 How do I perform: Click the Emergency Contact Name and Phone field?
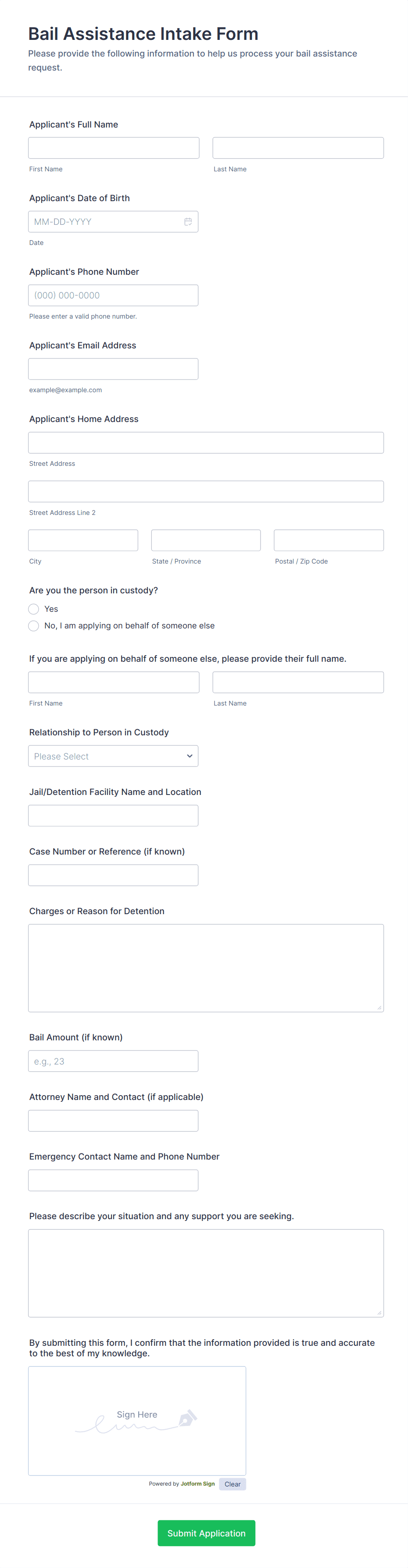point(113,1180)
